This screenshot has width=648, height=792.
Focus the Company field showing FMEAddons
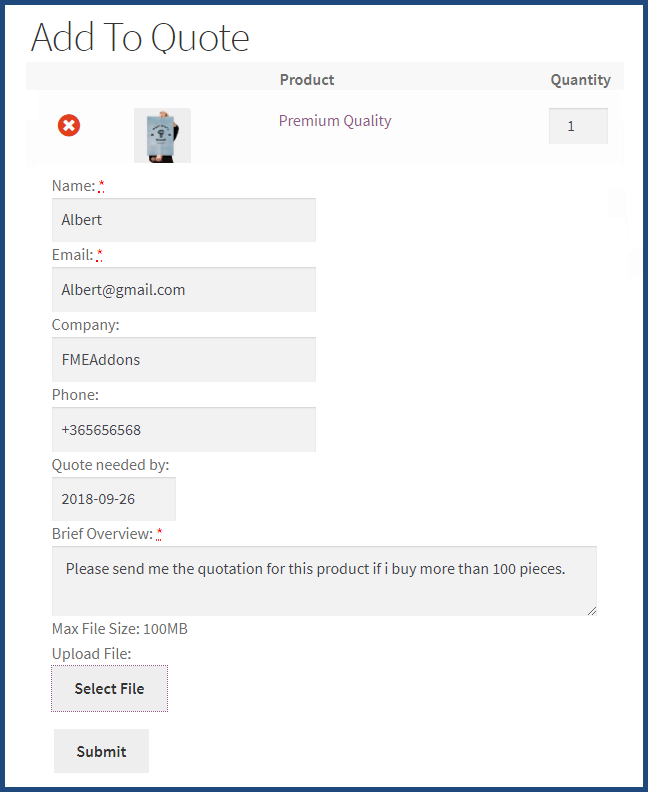click(x=184, y=360)
